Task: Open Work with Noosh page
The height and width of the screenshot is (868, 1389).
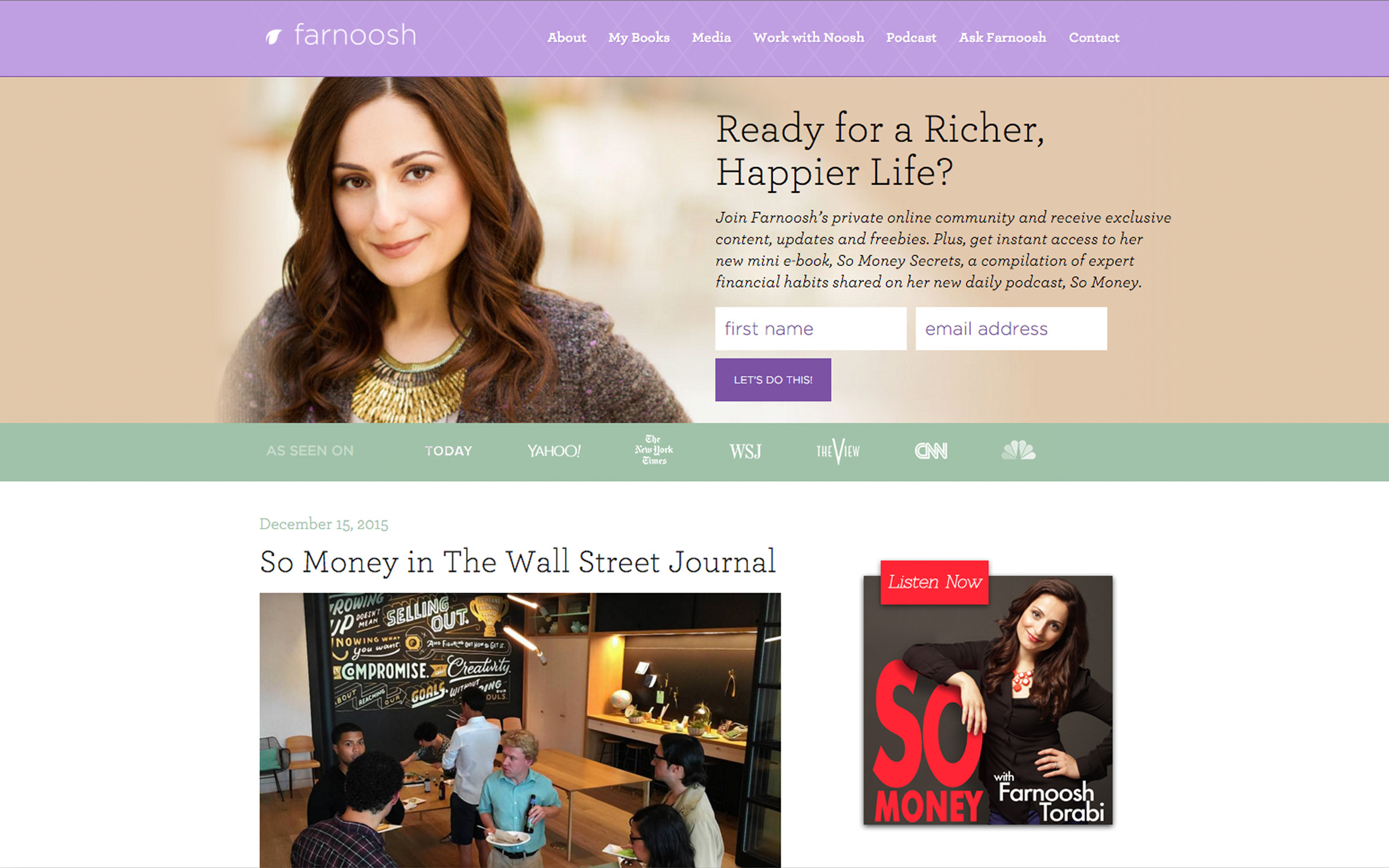Action: click(808, 37)
